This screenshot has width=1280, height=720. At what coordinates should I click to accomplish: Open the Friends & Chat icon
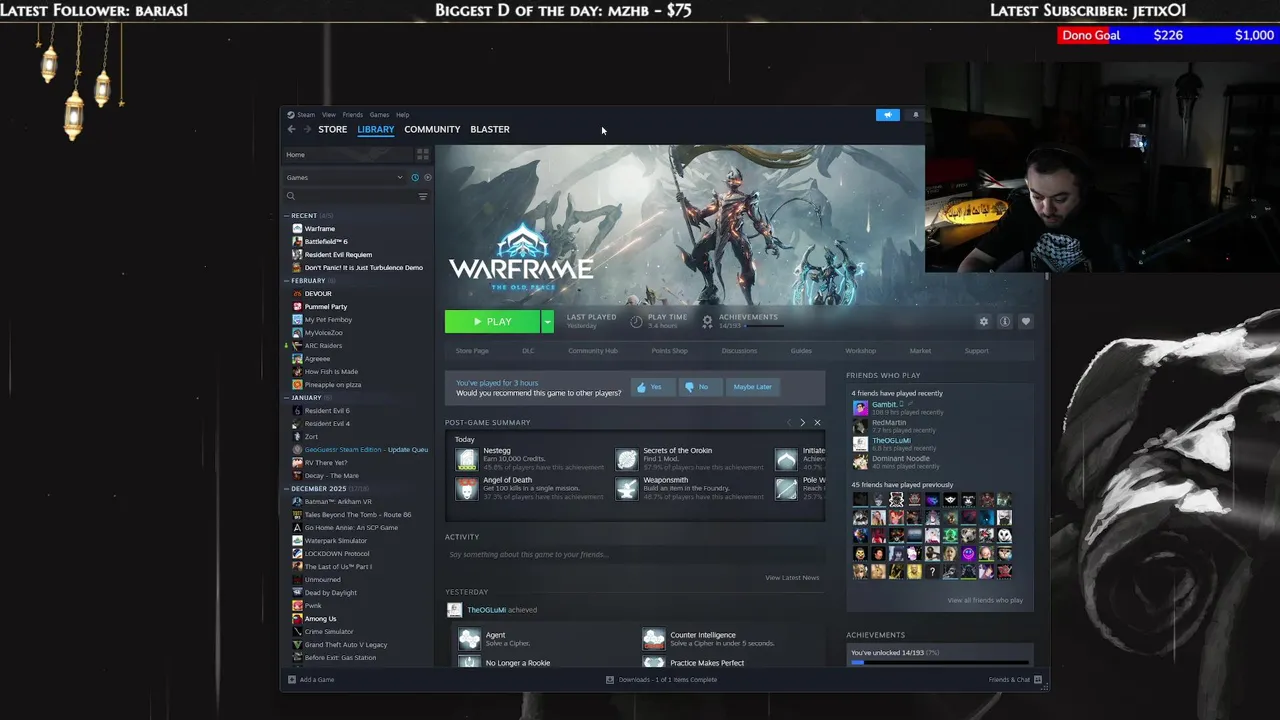(x=1037, y=680)
